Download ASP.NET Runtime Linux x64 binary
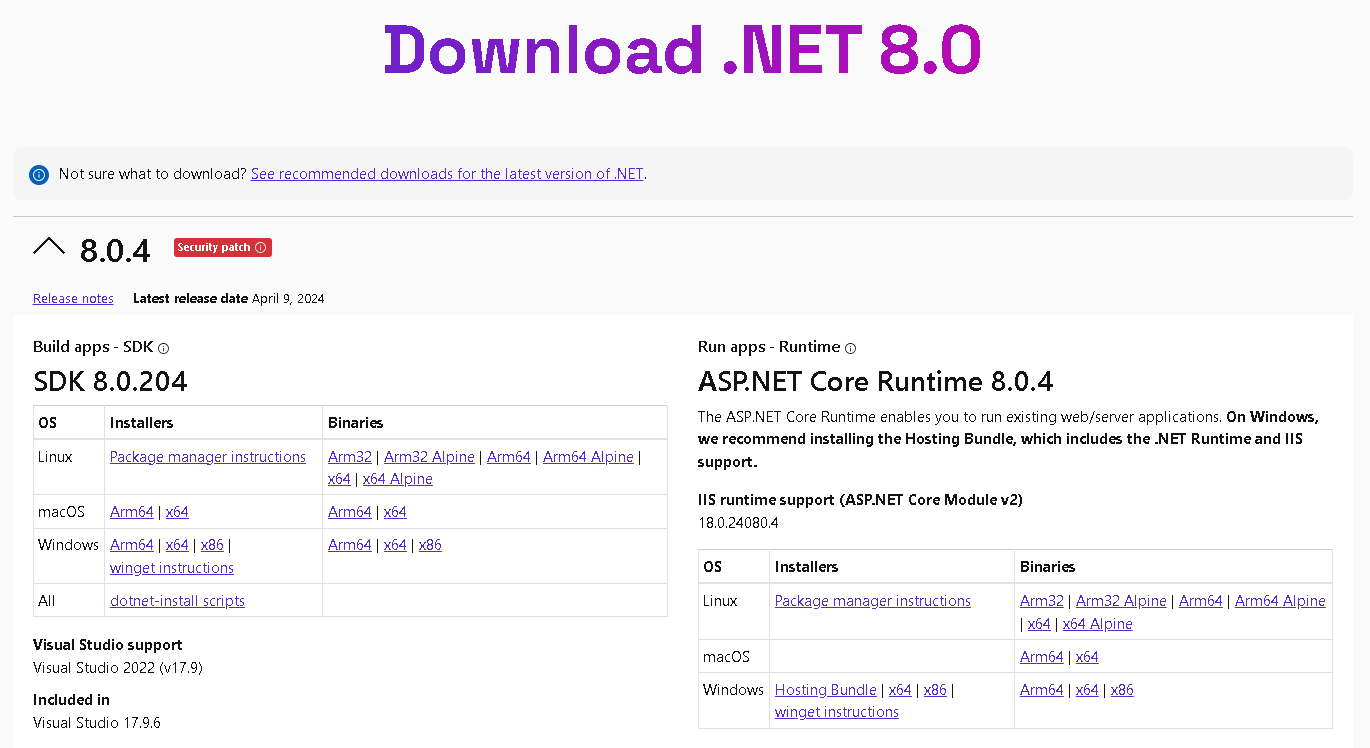 tap(1039, 624)
